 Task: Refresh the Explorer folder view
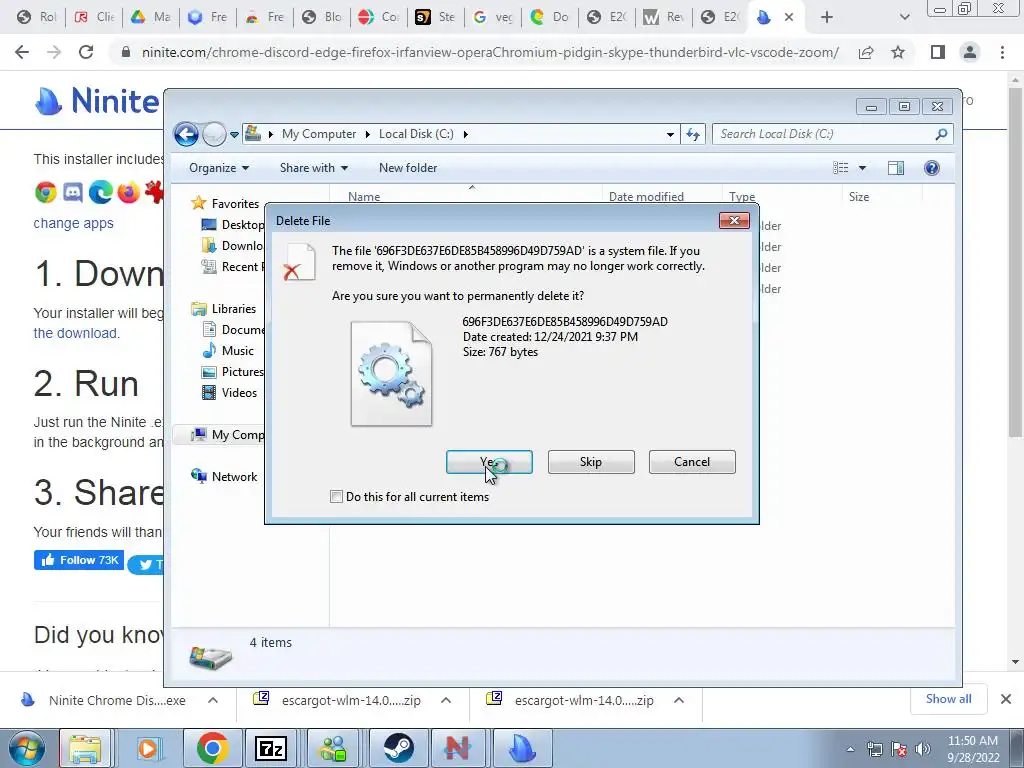coord(693,135)
